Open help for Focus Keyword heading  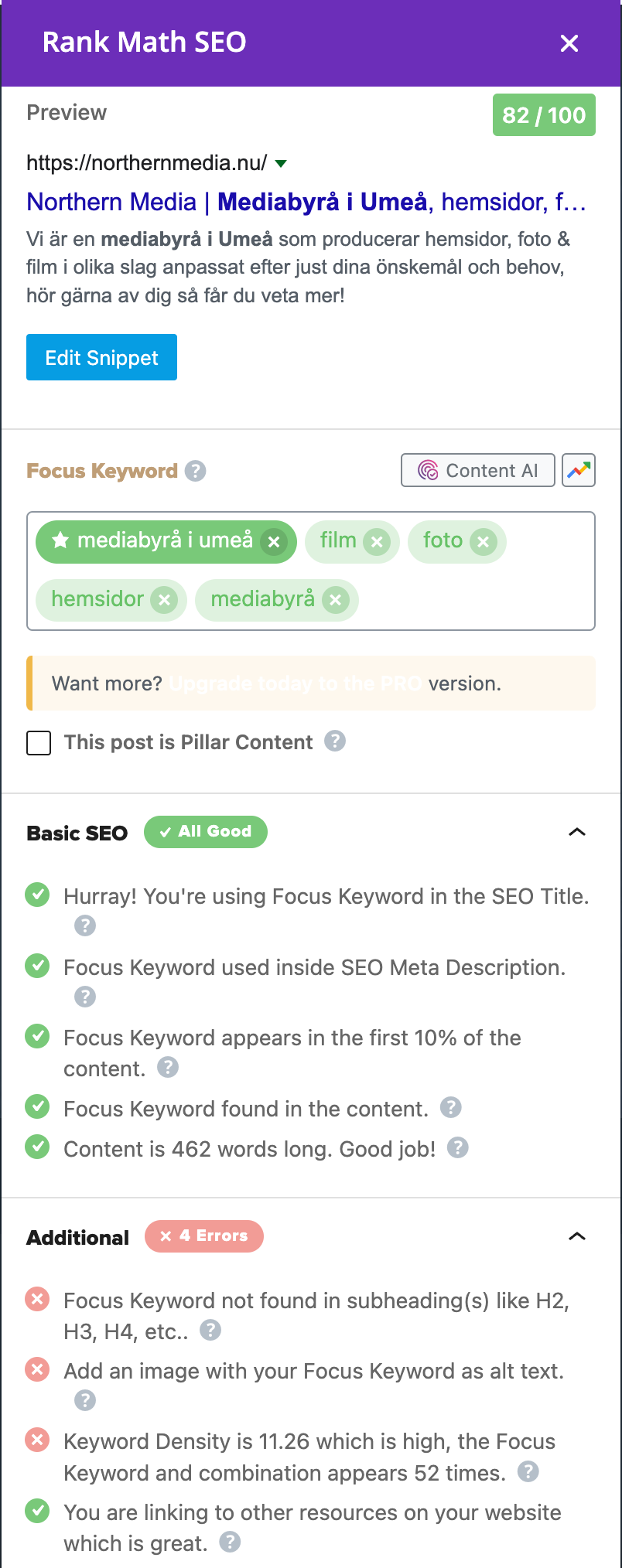coord(196,471)
